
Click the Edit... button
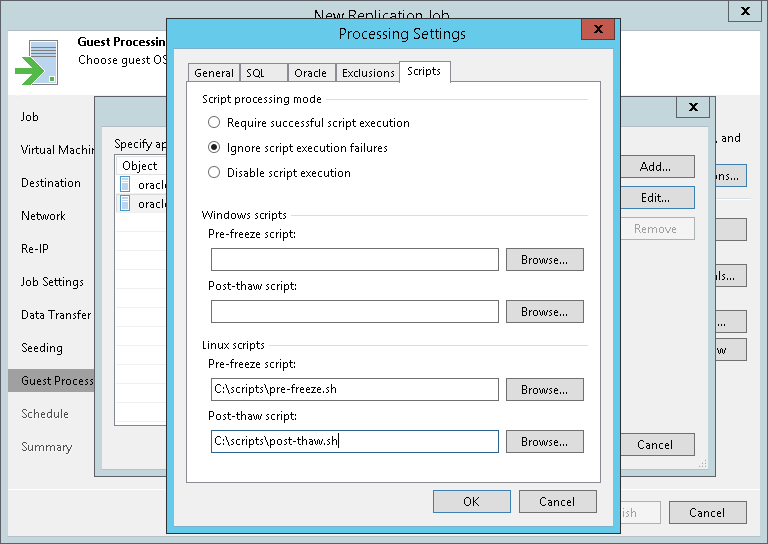pos(655,198)
